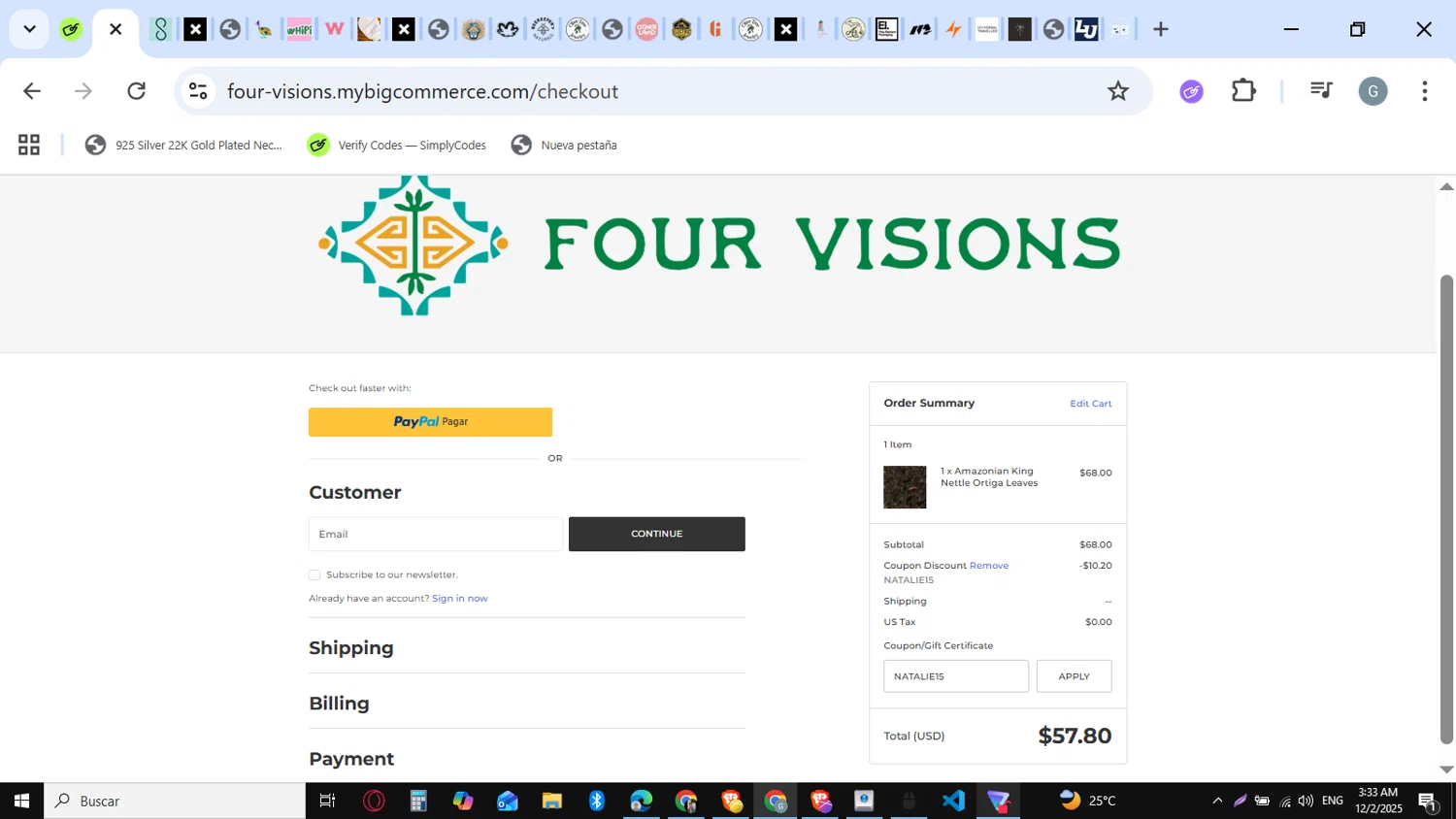Viewport: 1456px width, 819px height.
Task: Switch to the green SimplyCodes tab
Action: click(x=71, y=29)
